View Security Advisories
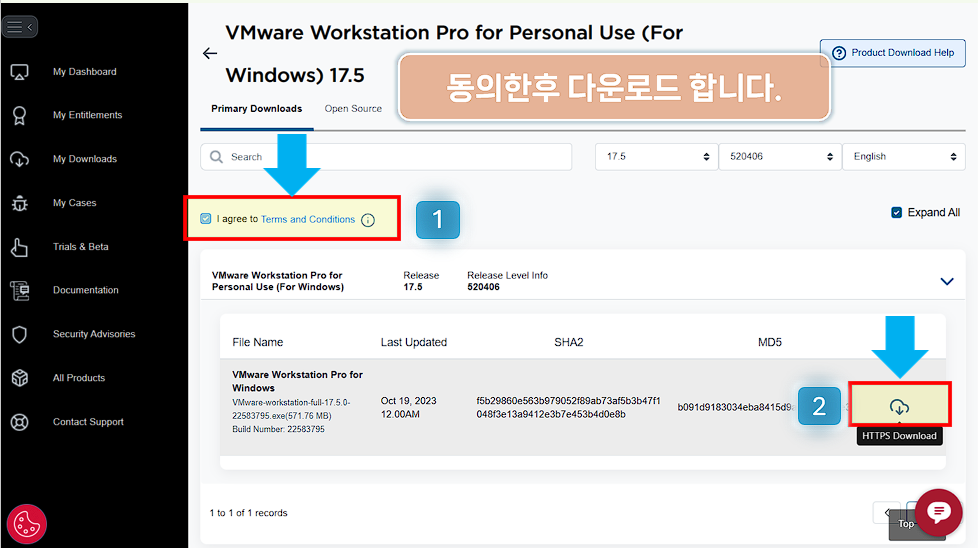The height and width of the screenshot is (548, 978). (x=94, y=334)
